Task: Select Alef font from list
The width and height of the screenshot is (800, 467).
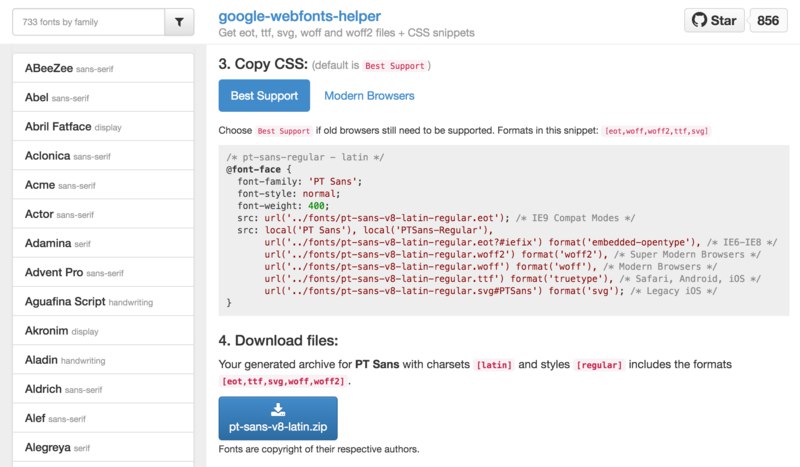Action: (x=103, y=417)
